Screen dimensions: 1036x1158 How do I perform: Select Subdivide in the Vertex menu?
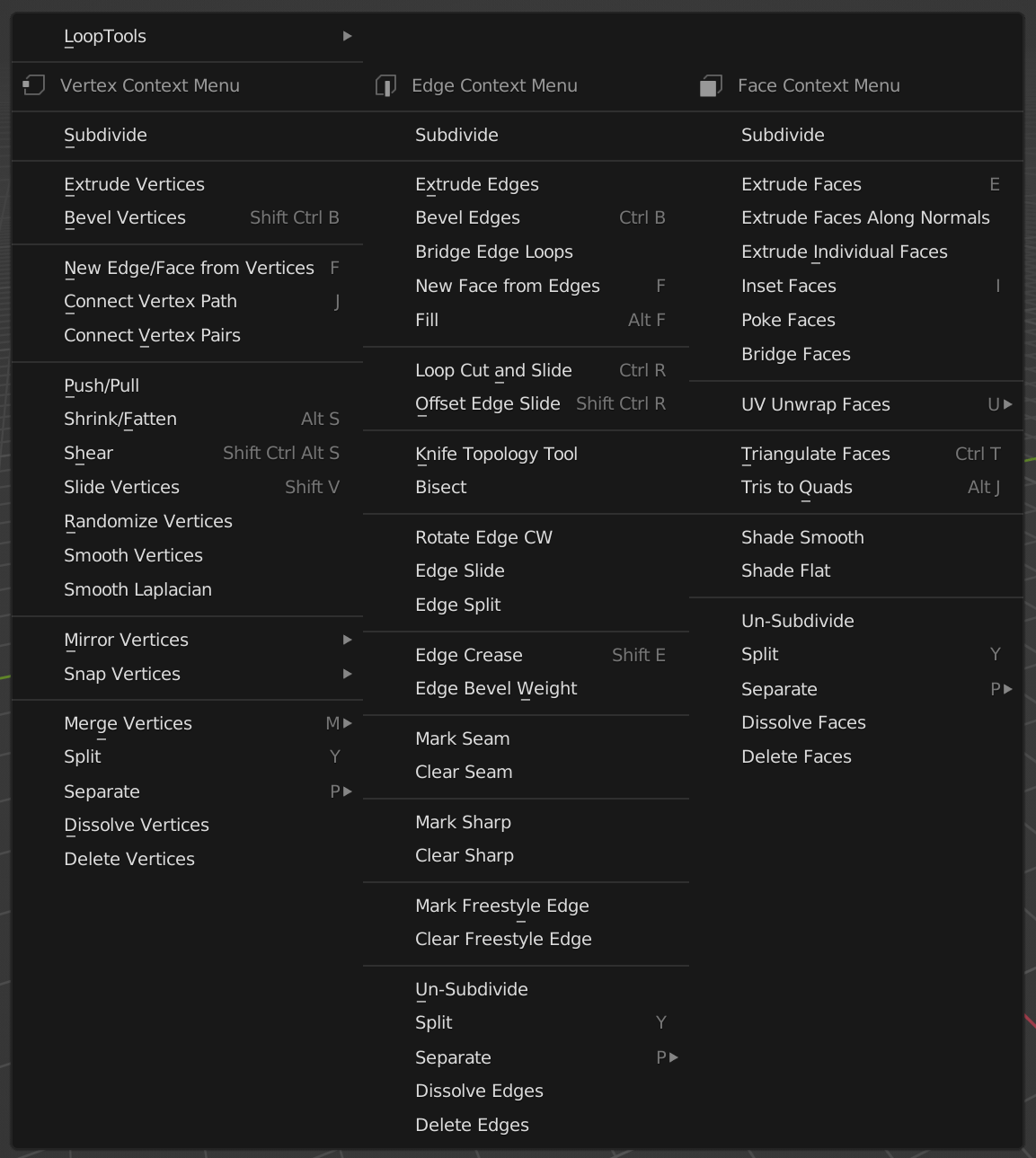point(105,135)
